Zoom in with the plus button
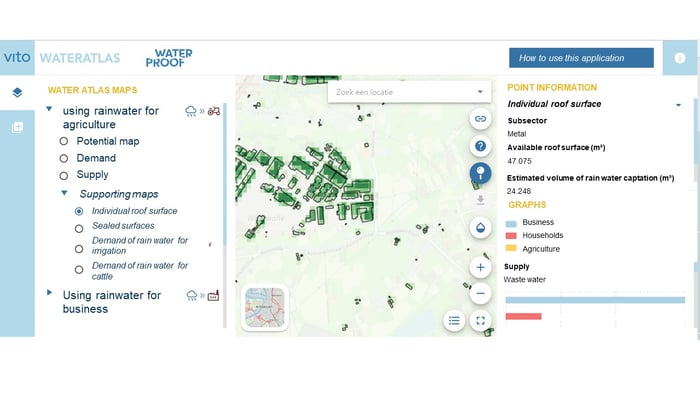This screenshot has width=700, height=393. pos(480,268)
